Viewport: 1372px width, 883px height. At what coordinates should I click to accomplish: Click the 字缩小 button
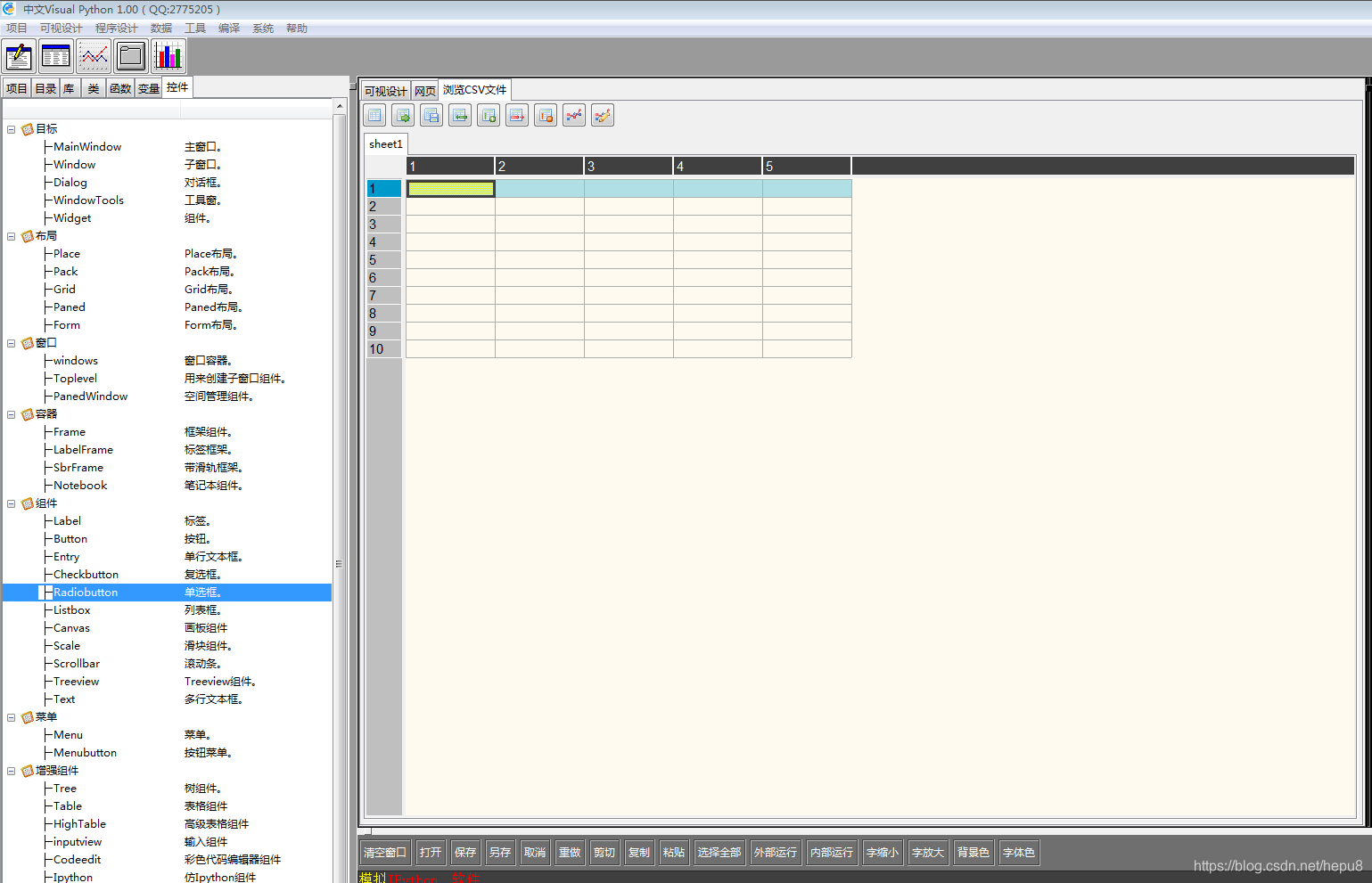click(883, 853)
